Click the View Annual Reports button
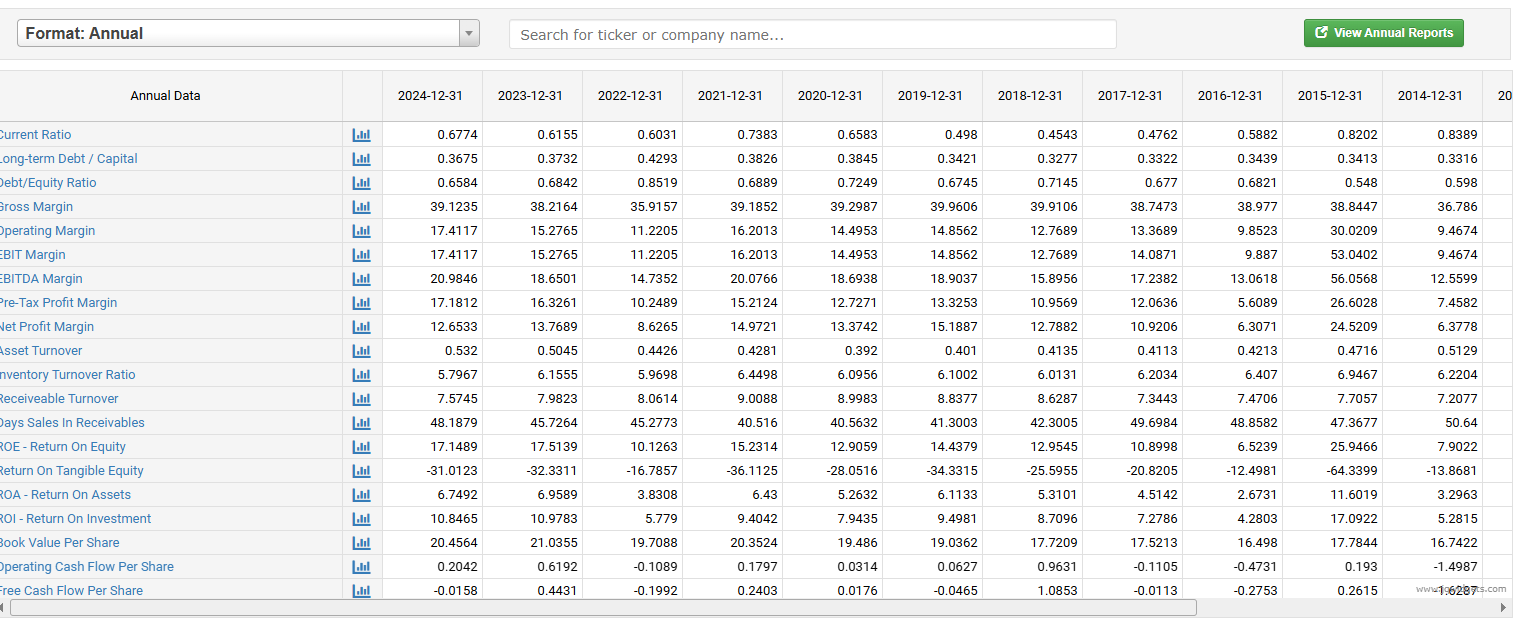 (x=1383, y=33)
